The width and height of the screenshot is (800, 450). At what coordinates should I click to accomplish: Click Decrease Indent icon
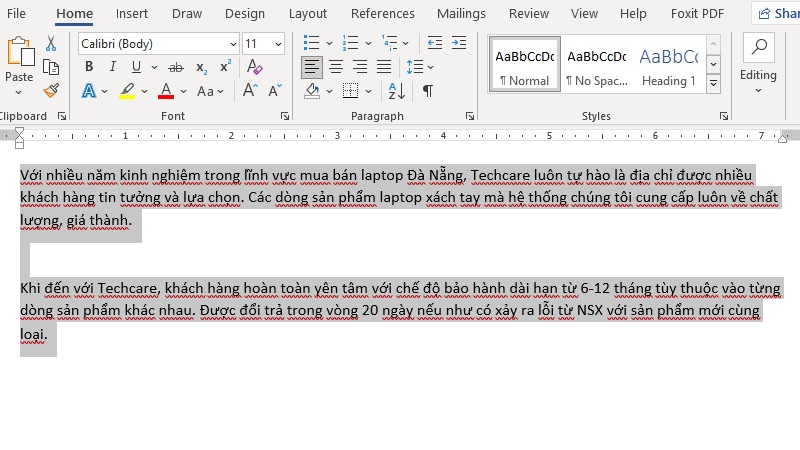pos(435,43)
